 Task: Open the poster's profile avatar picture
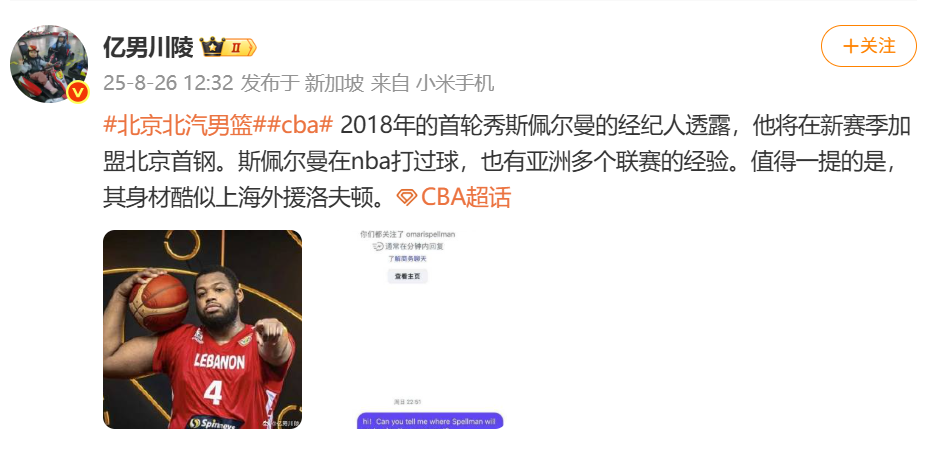(x=49, y=64)
